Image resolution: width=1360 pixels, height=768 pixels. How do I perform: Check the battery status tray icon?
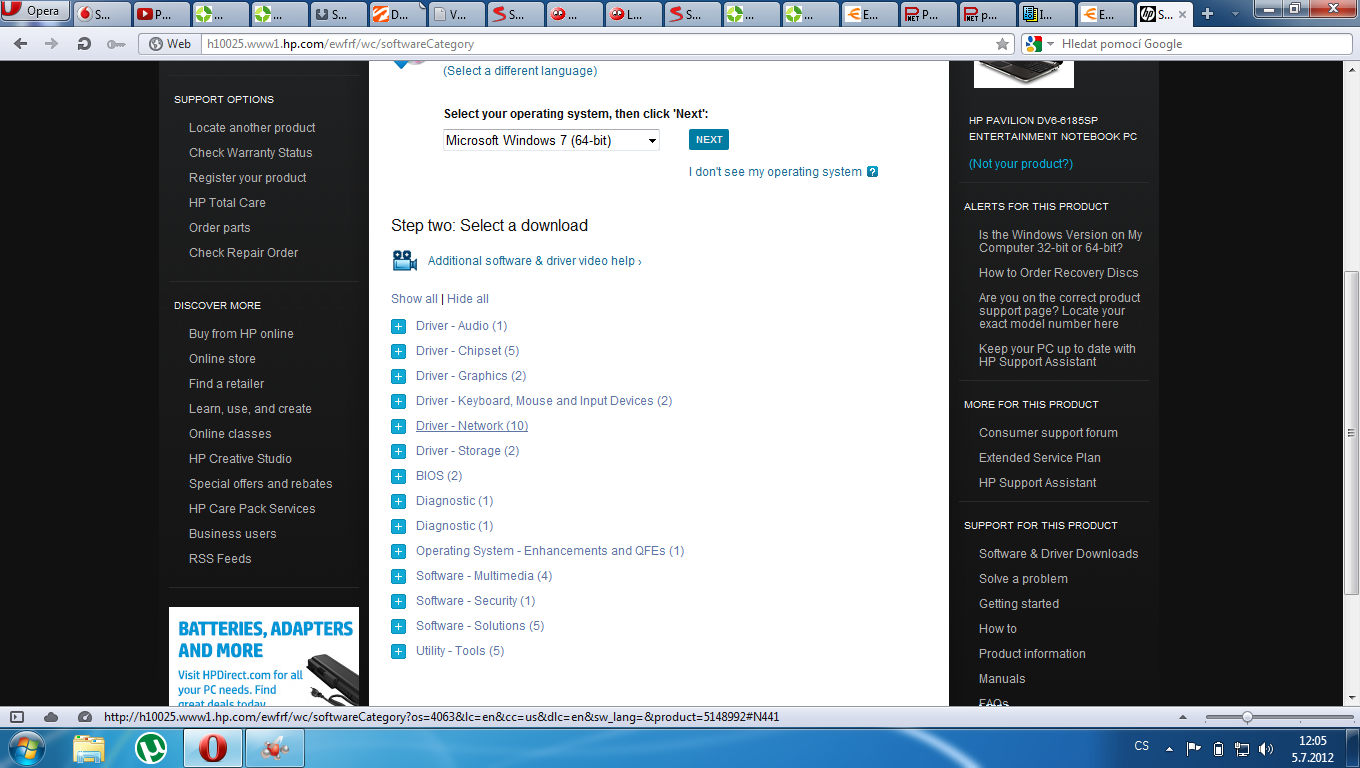1218,748
